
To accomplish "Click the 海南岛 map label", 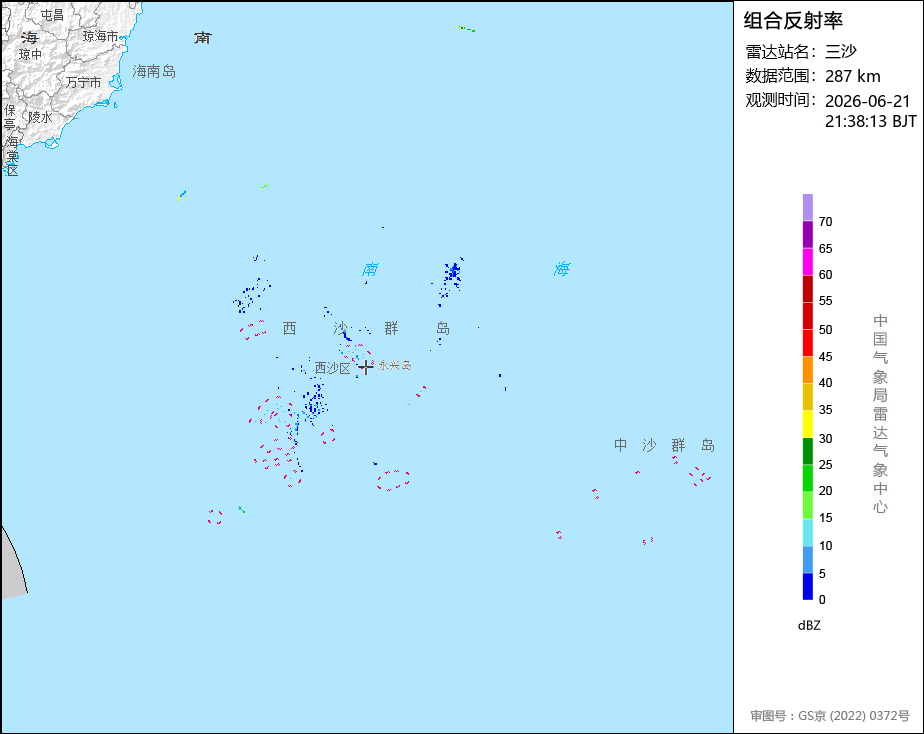I will (154, 71).
